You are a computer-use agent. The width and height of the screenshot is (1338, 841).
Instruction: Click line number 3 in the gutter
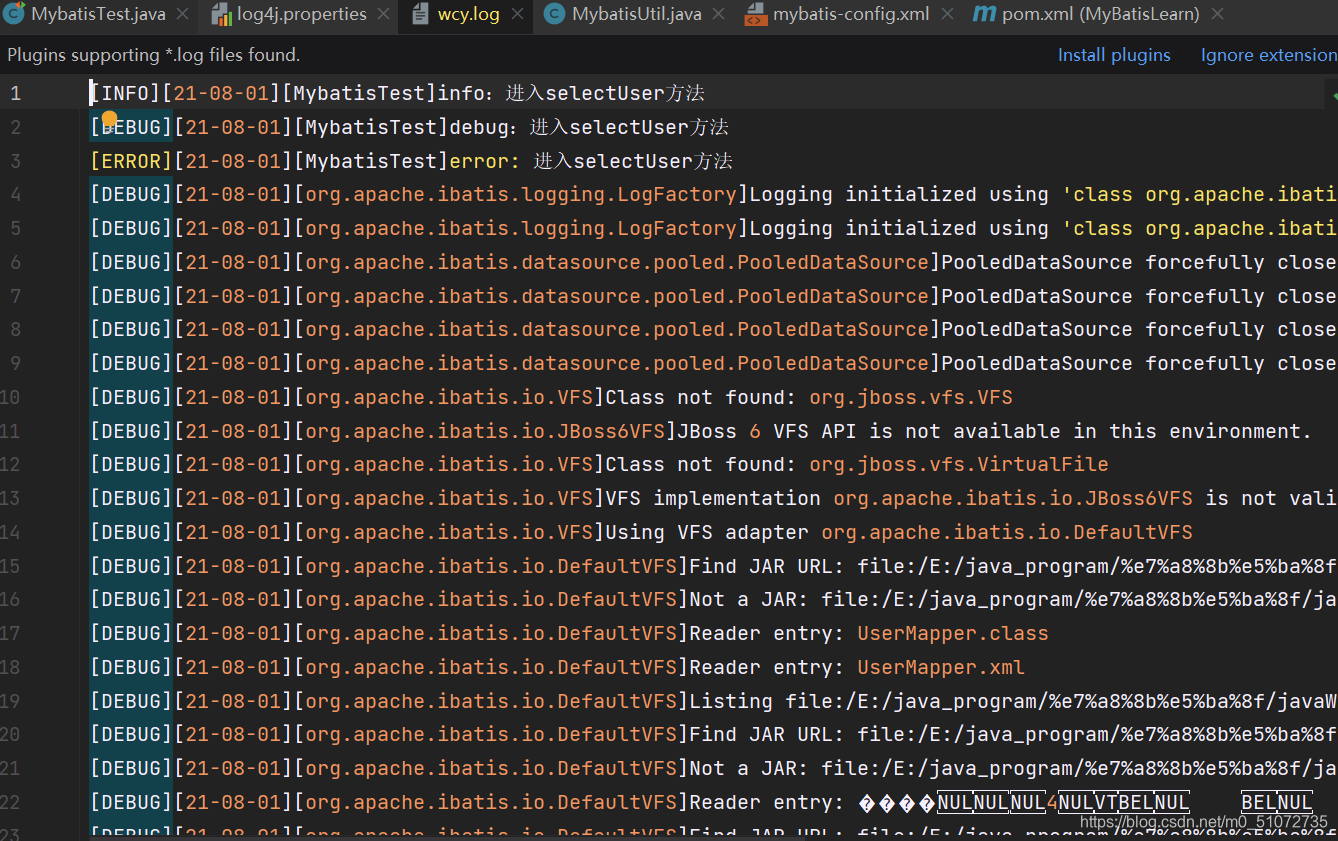[15, 161]
